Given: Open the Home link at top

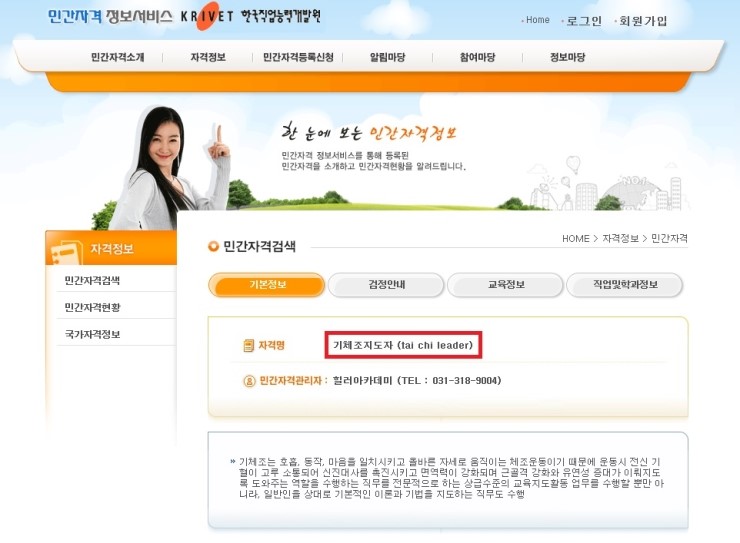Looking at the screenshot, I should (538, 20).
